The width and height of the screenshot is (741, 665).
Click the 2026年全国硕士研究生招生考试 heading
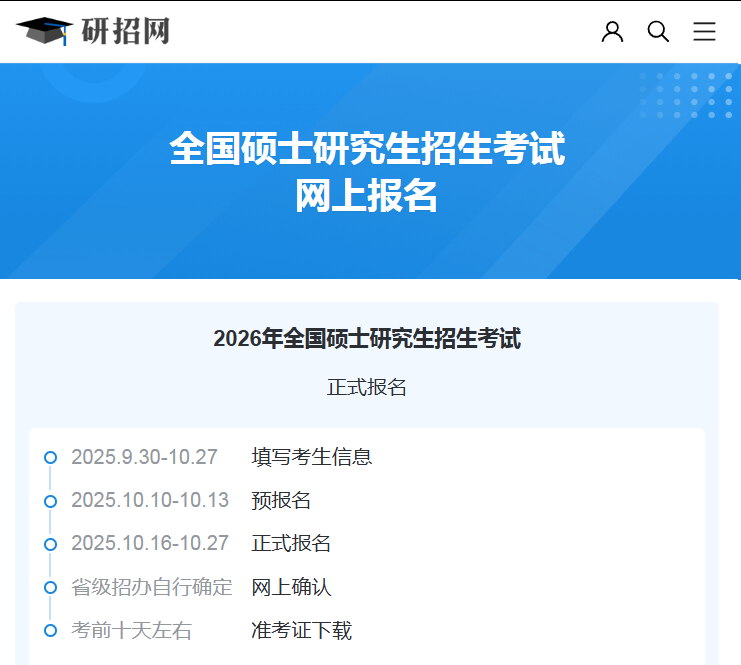tap(367, 339)
